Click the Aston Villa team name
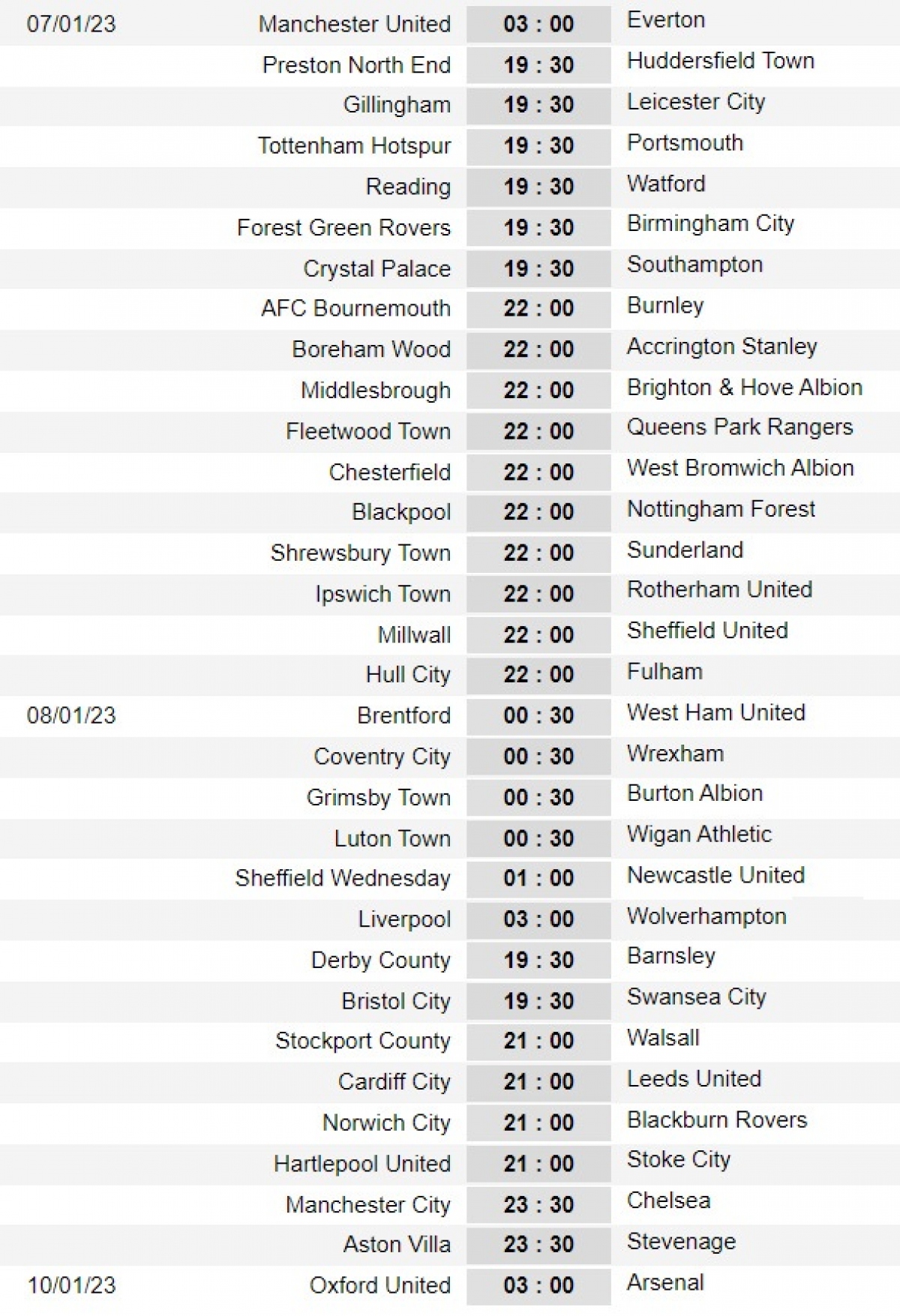900x1316 pixels. pos(397,1245)
